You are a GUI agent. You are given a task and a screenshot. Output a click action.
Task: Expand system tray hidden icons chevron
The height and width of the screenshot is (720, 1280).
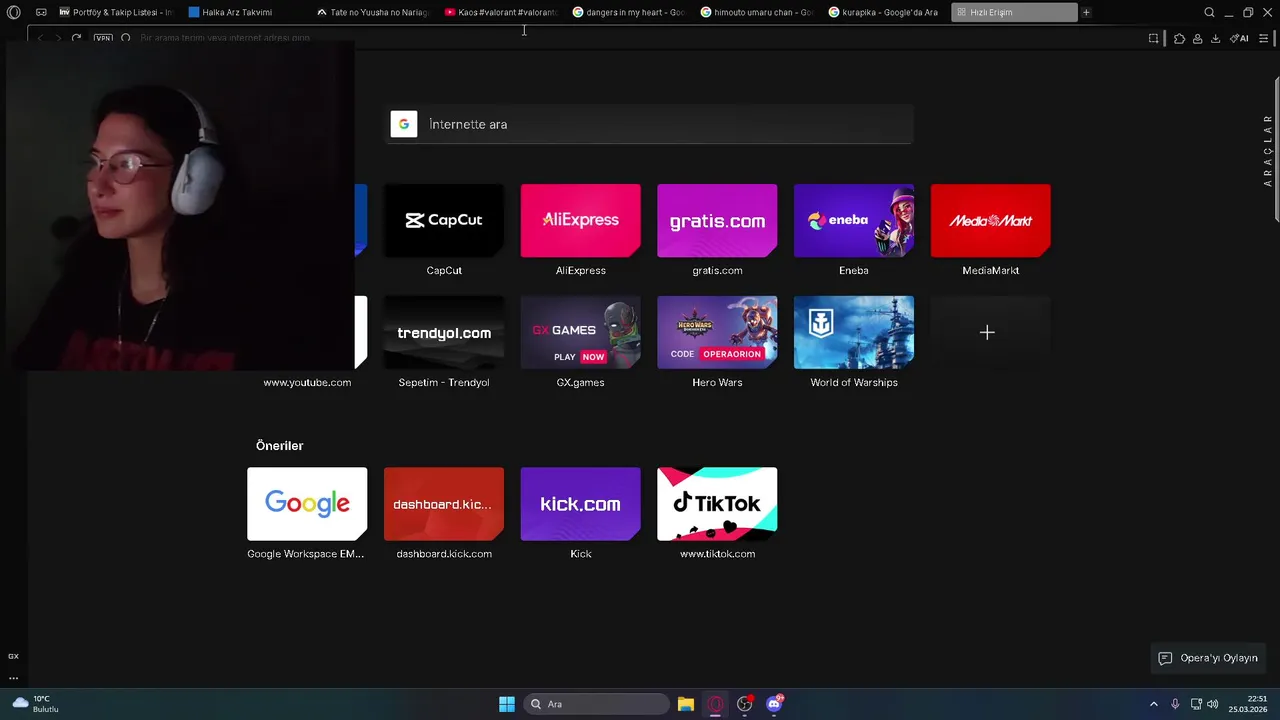tap(1153, 704)
